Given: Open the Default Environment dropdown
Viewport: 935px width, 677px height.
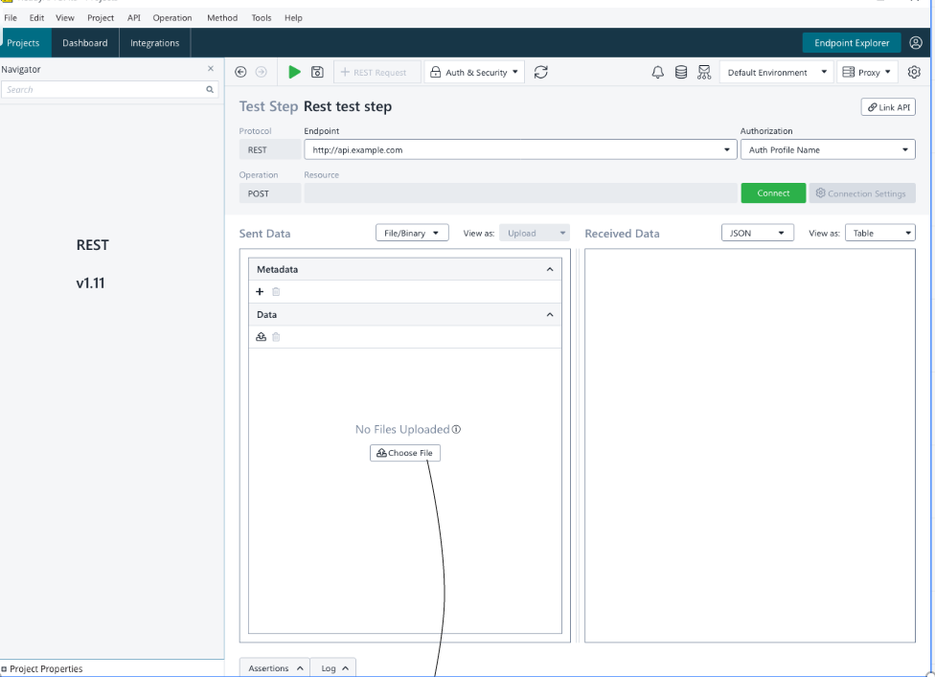Looking at the screenshot, I should (x=776, y=72).
